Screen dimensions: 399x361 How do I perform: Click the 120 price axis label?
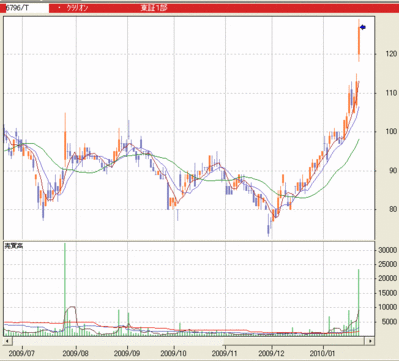[389, 54]
